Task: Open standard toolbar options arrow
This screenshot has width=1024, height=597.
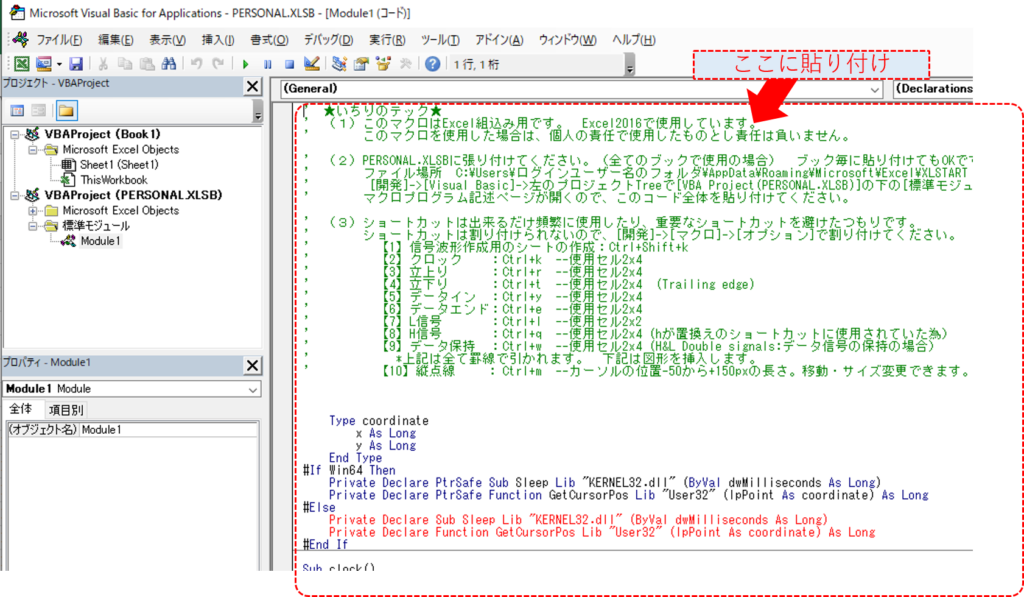Action: [630, 65]
